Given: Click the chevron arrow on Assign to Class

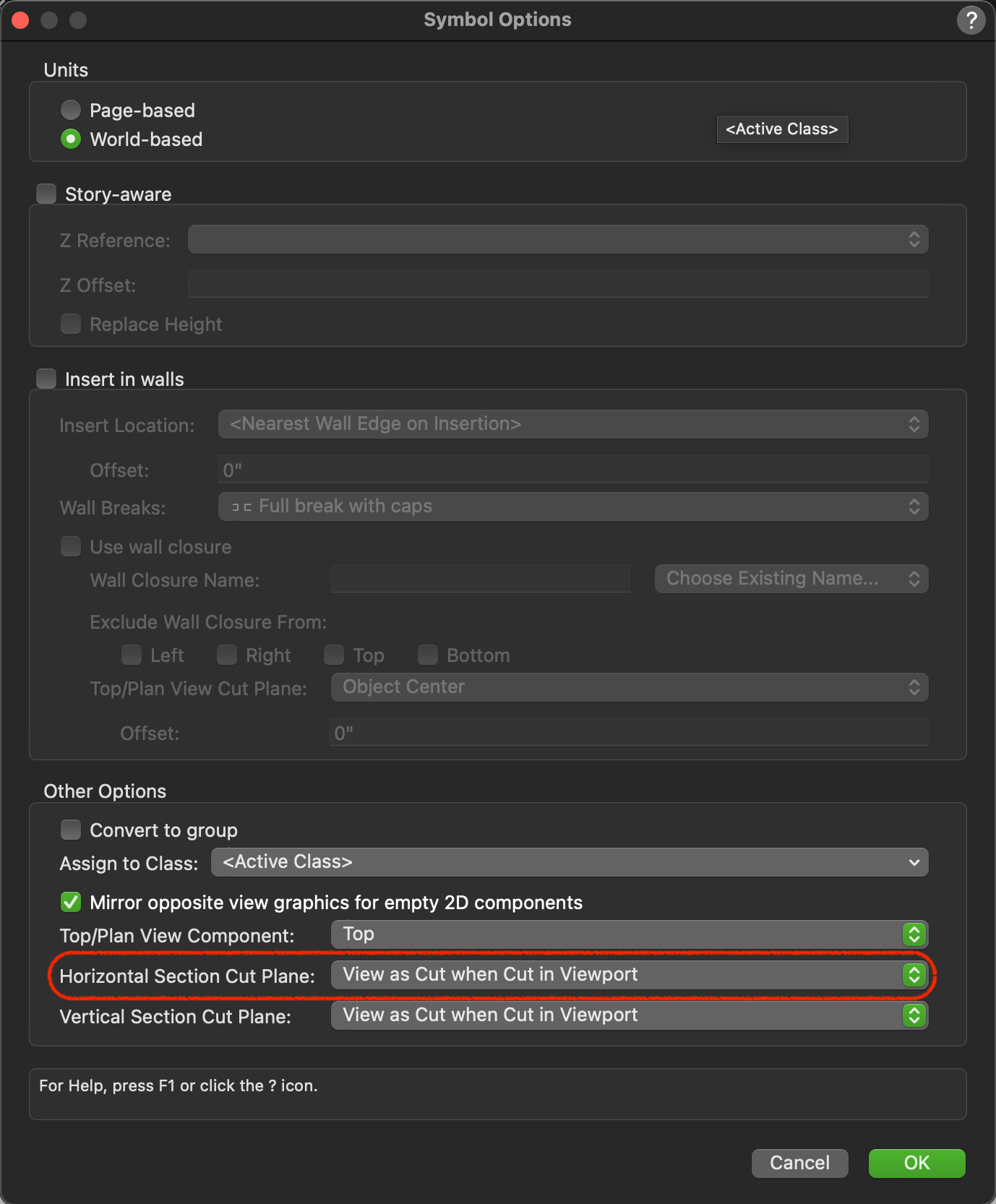Looking at the screenshot, I should tap(914, 862).
